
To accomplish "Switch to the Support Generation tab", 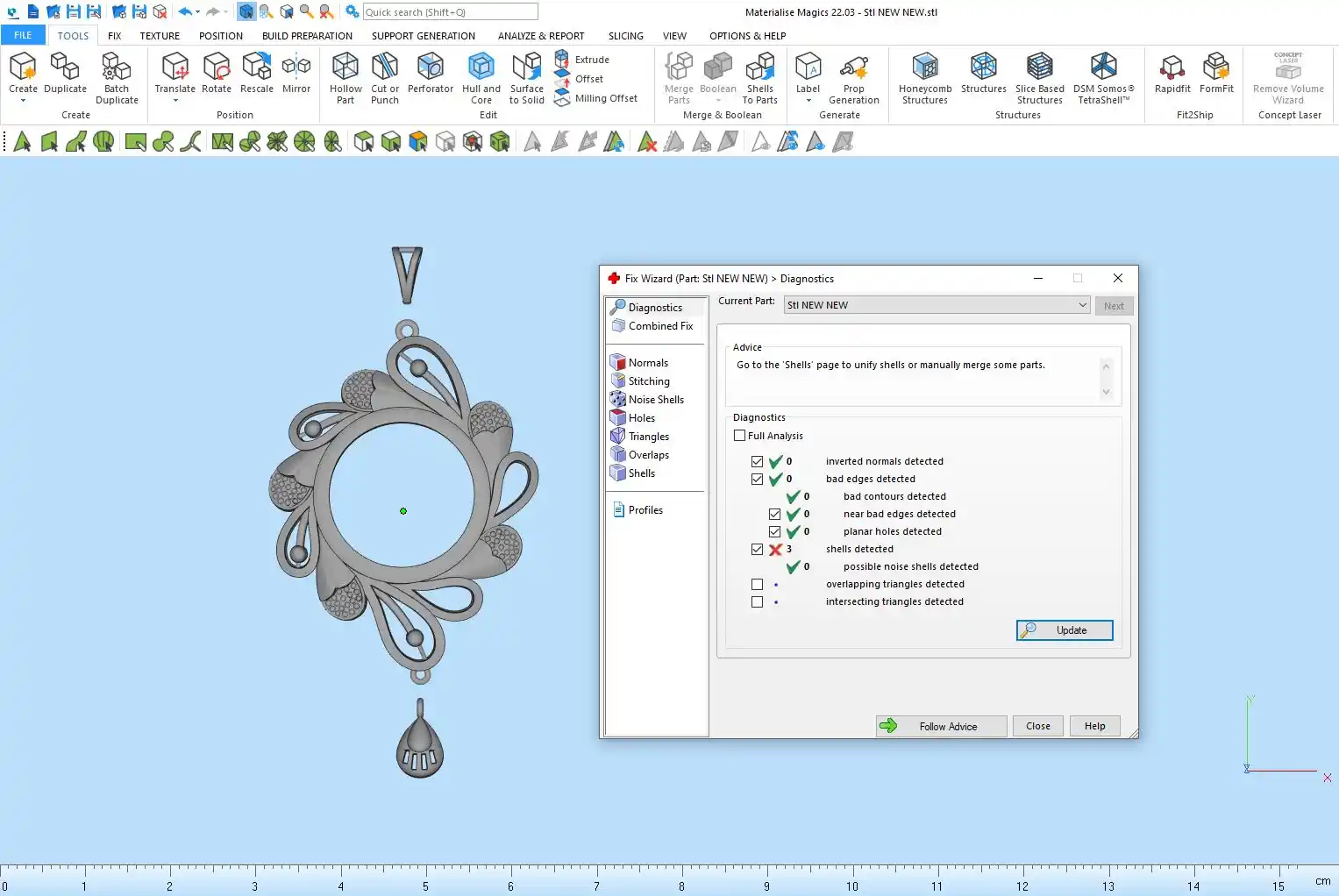I will coord(423,36).
